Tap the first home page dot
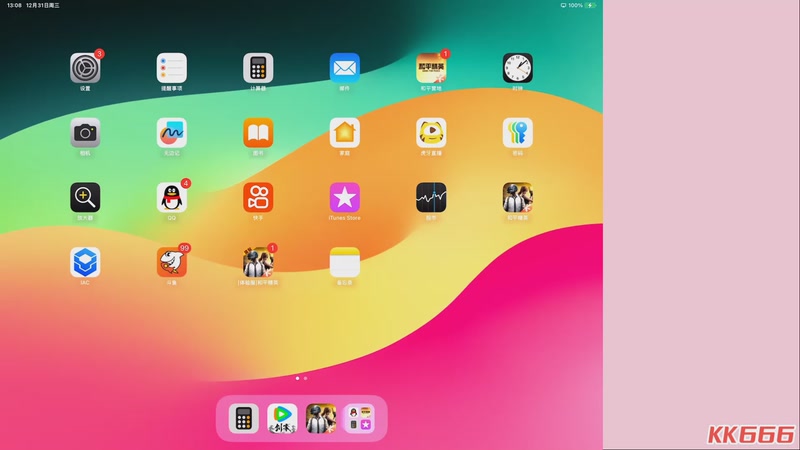Screen dimensions: 800x450 click(297, 379)
